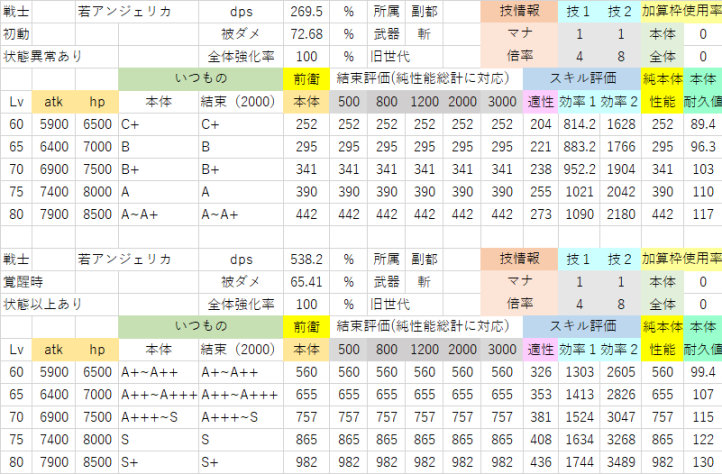Screen dimensions: 722x474
Task: Click the 適性 value 326
Action: point(541,372)
